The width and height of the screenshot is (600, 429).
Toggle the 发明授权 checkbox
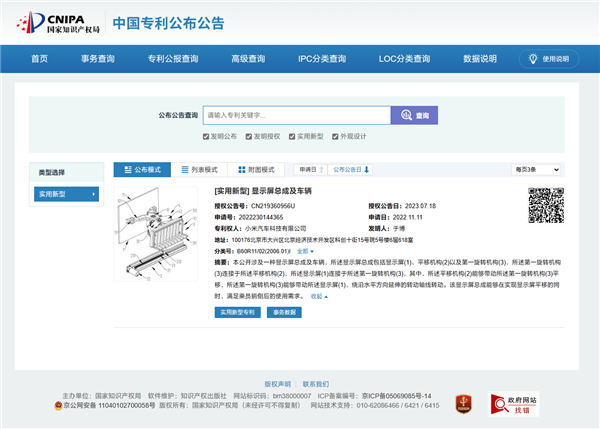pos(249,137)
